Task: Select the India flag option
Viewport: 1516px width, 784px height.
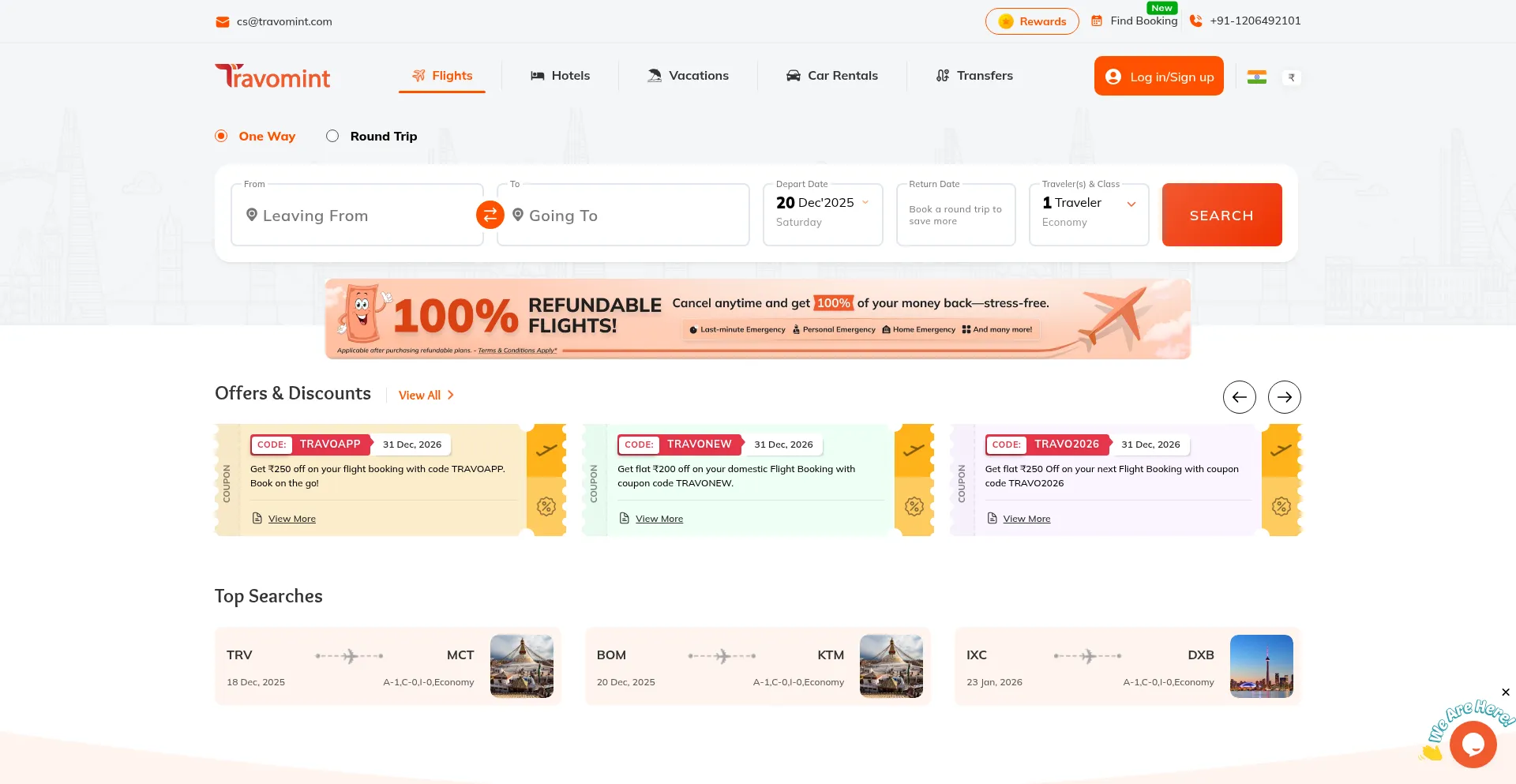Action: pyautogui.click(x=1257, y=77)
